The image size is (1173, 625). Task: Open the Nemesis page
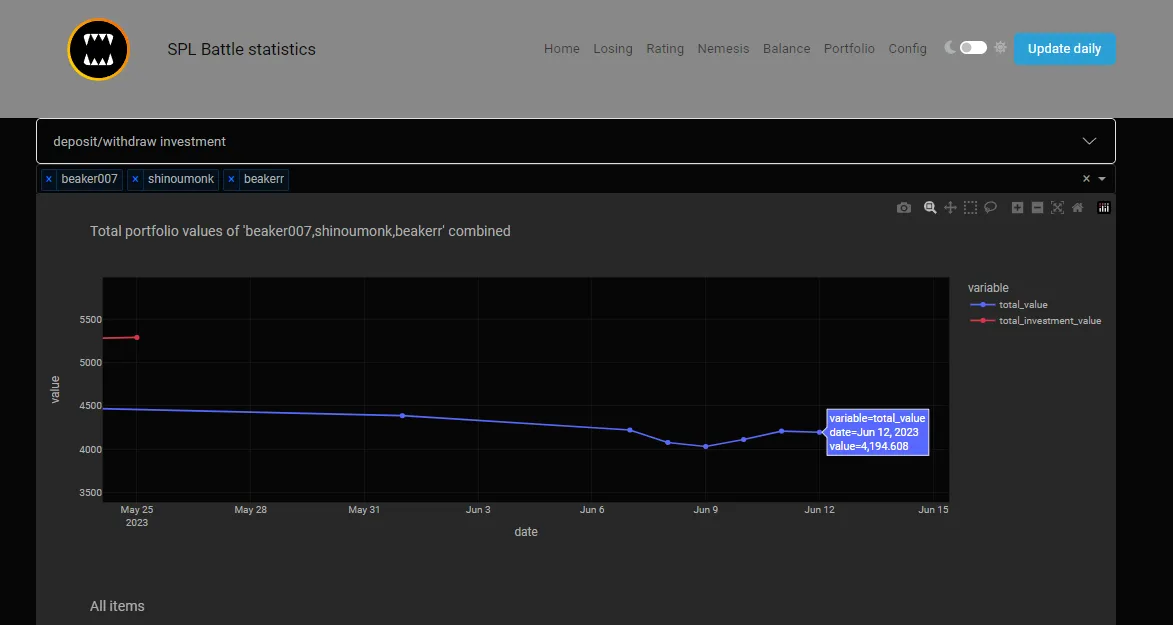pyautogui.click(x=723, y=49)
